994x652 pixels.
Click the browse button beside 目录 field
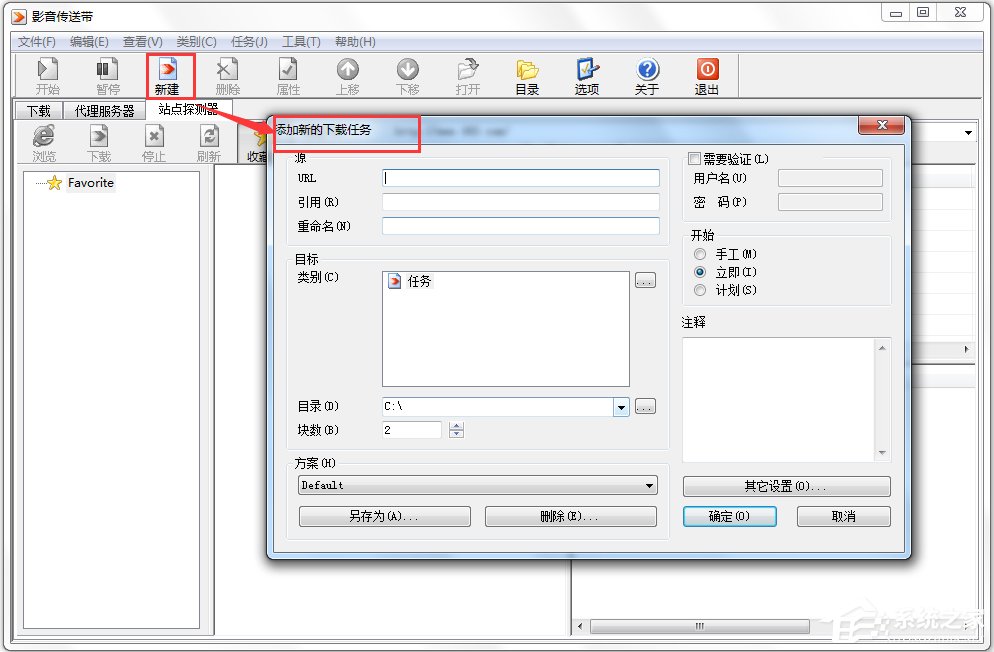click(645, 407)
